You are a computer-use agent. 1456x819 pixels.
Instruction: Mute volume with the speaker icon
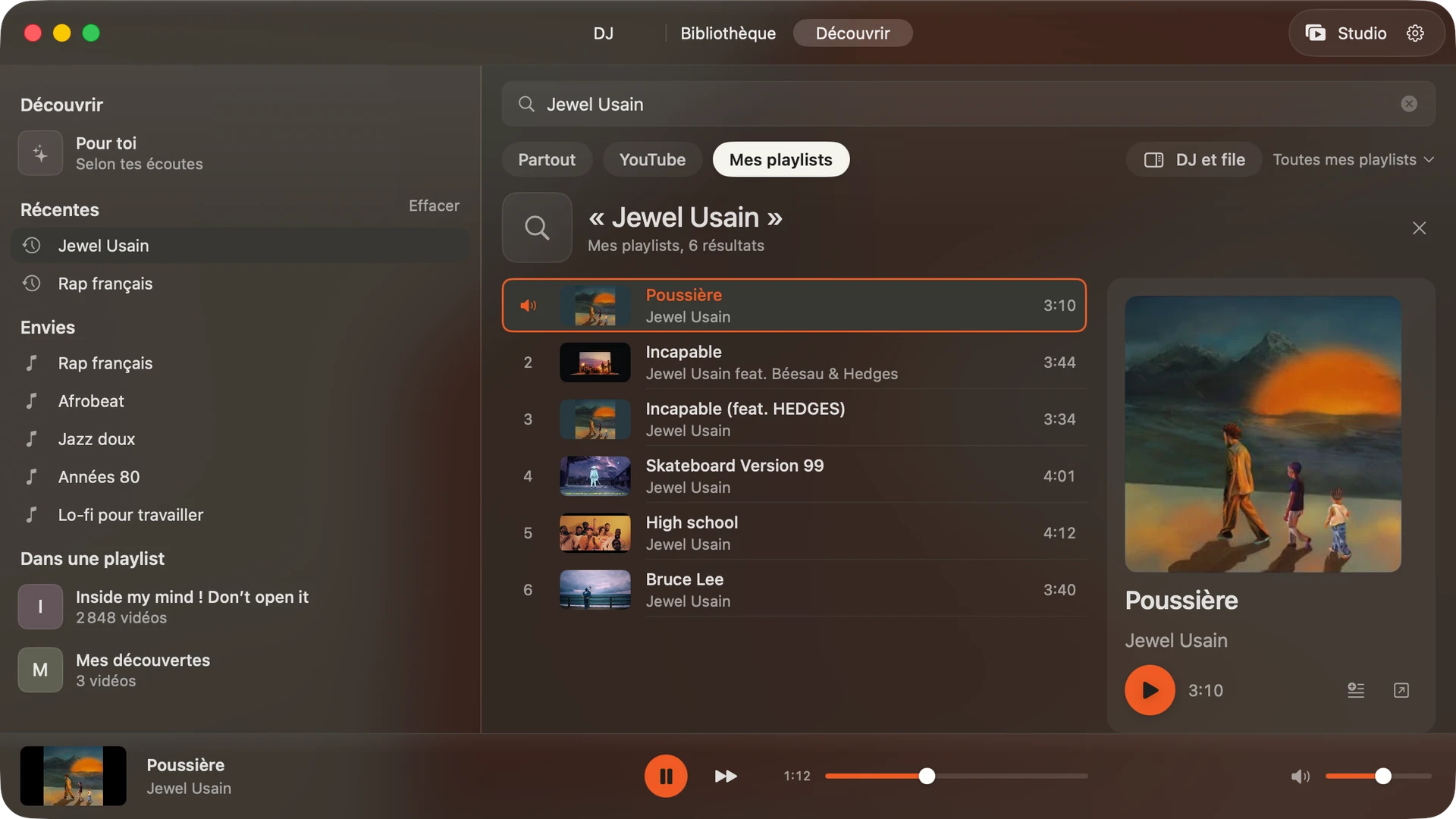pos(1300,776)
